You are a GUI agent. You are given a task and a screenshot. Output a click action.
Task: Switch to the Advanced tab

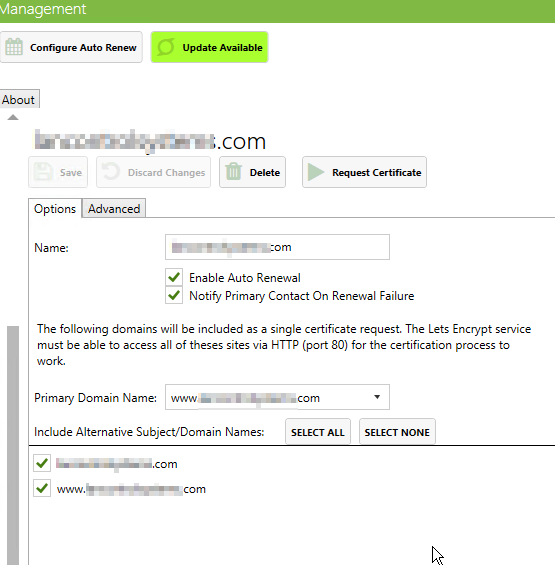tap(114, 209)
